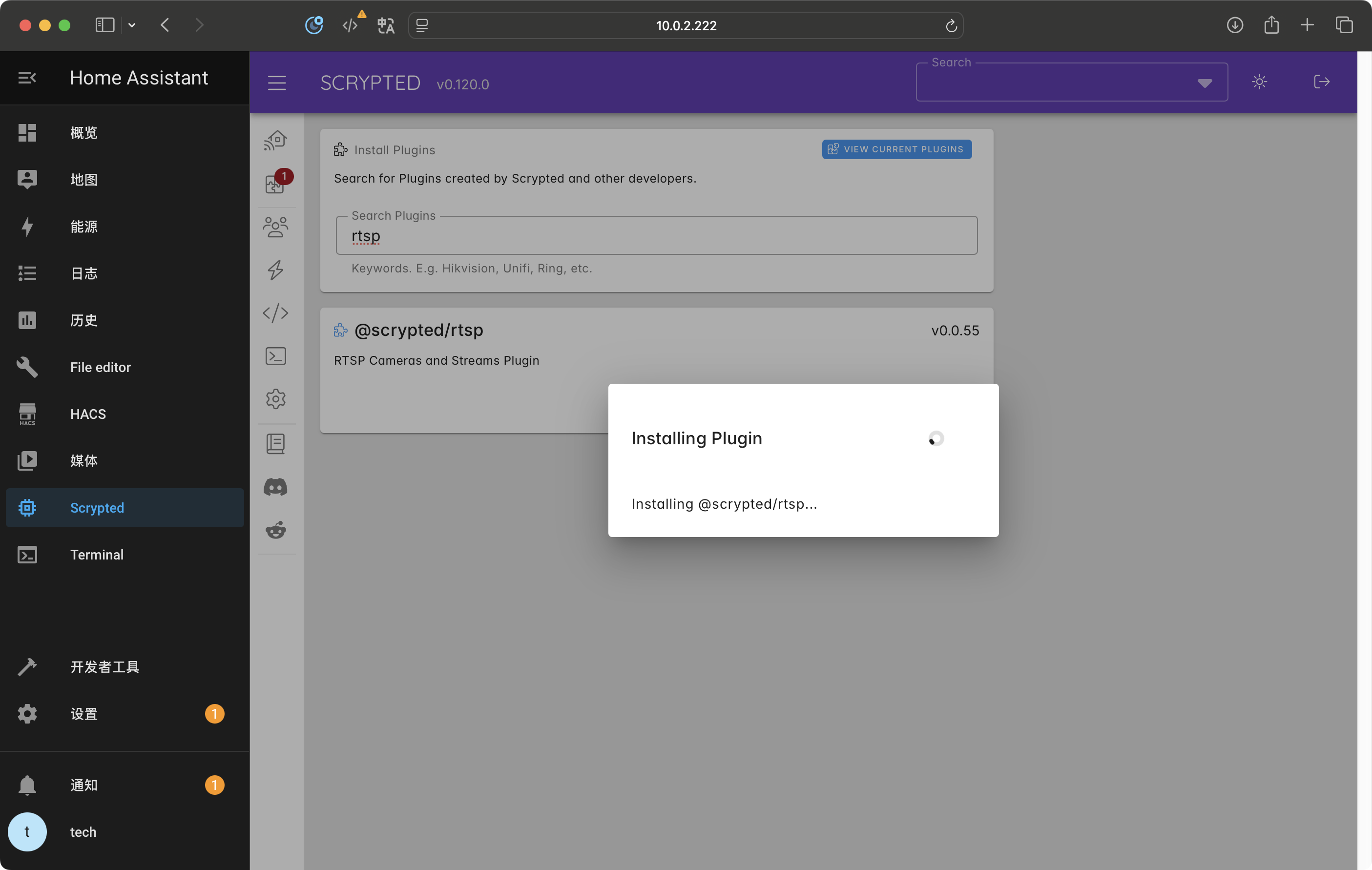Open Scrypted Scripts code icon

tap(276, 313)
